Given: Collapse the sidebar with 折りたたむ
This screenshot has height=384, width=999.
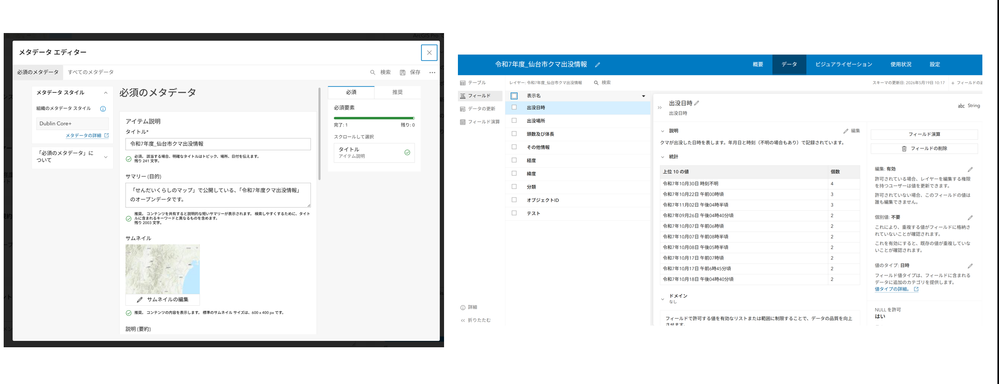Looking at the screenshot, I should click(x=475, y=320).
